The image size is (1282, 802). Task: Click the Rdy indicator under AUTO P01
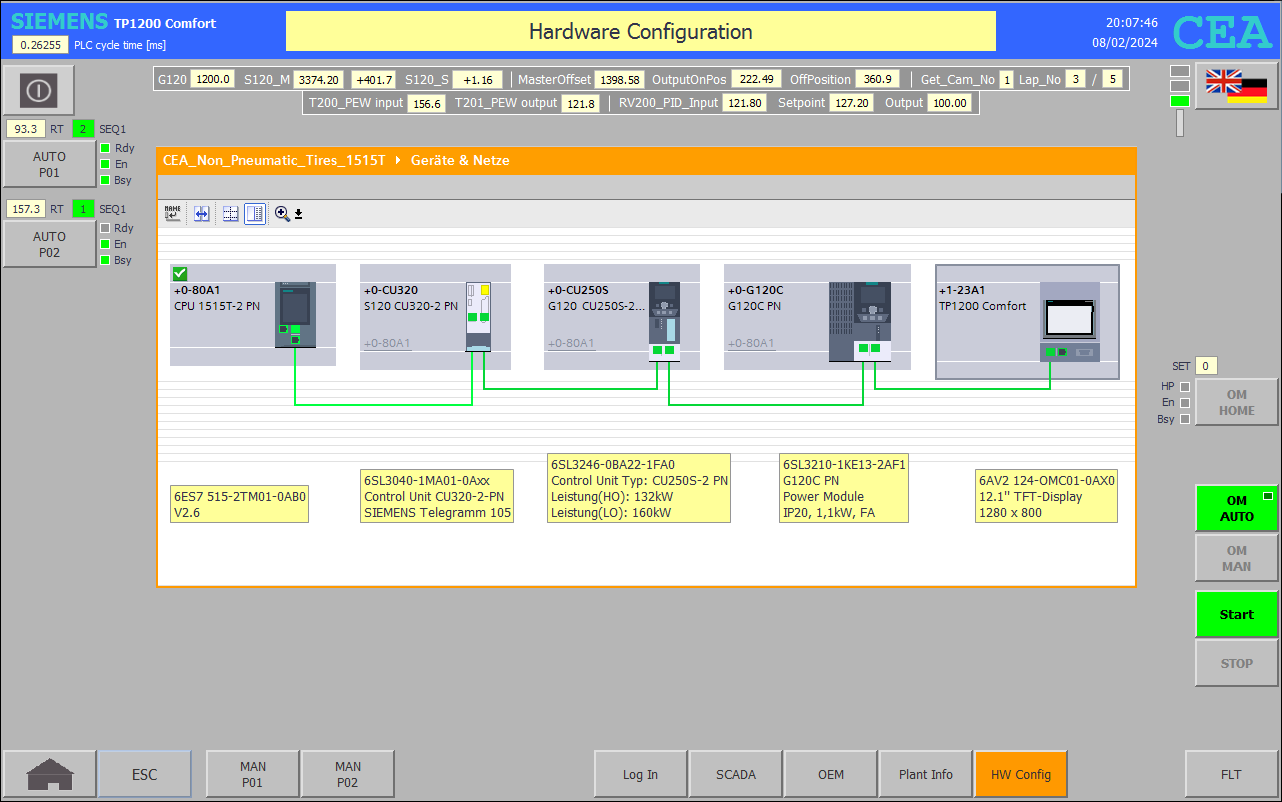pyautogui.click(x=104, y=148)
